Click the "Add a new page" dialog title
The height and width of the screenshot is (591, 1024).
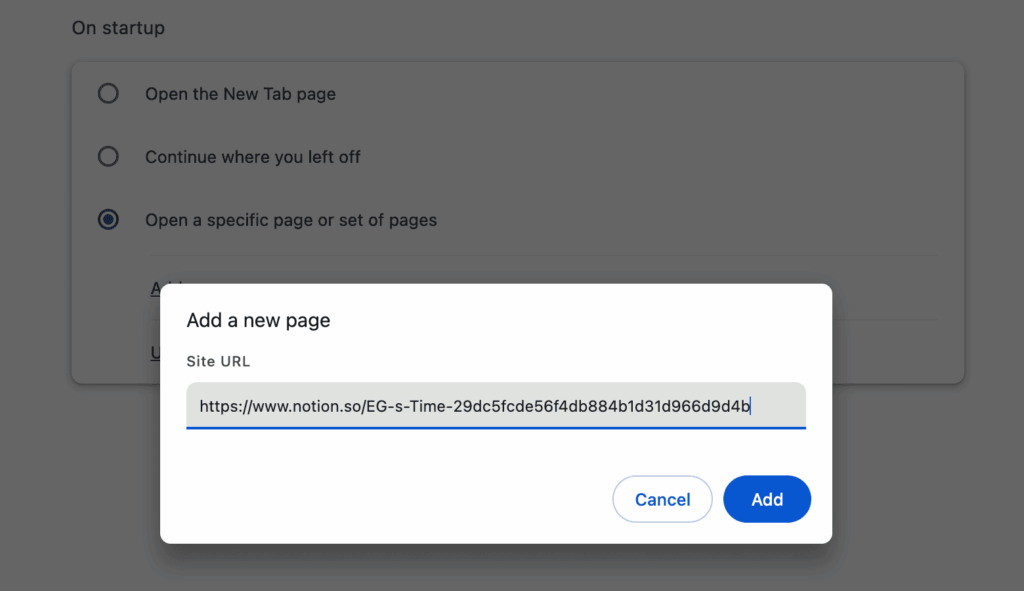(258, 321)
